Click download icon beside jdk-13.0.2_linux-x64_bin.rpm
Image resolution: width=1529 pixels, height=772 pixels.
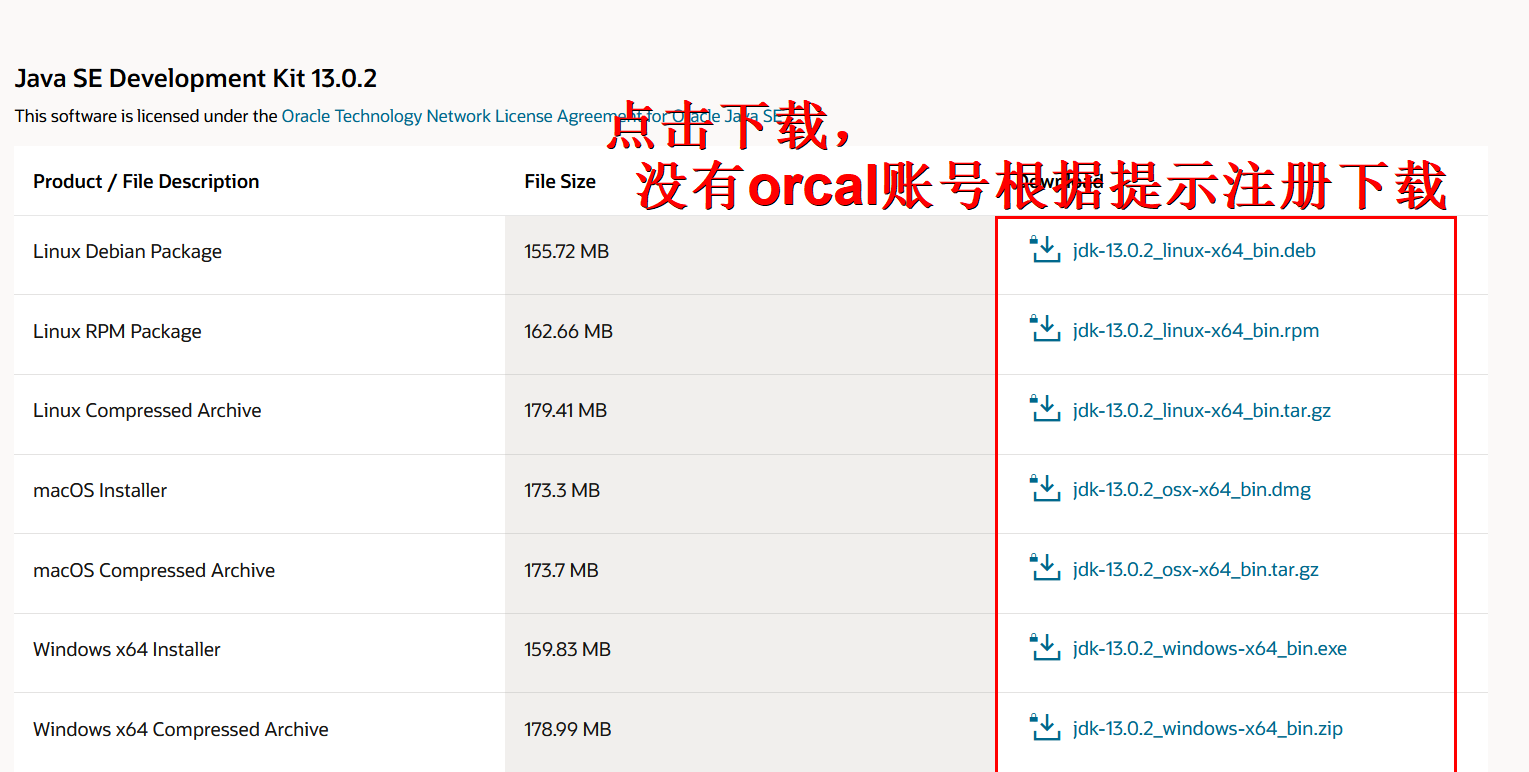(1045, 329)
